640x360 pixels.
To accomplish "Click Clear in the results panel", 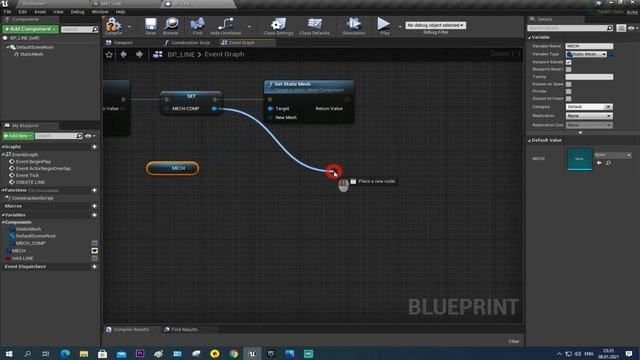I will coord(514,341).
